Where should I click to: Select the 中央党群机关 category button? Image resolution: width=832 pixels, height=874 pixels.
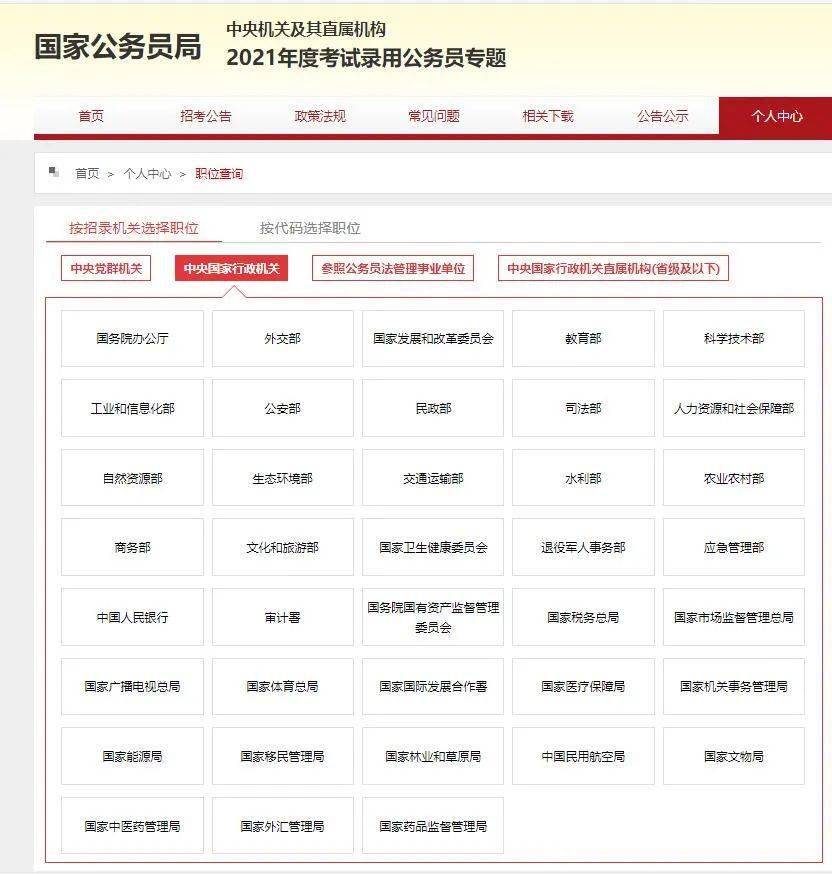click(x=106, y=268)
